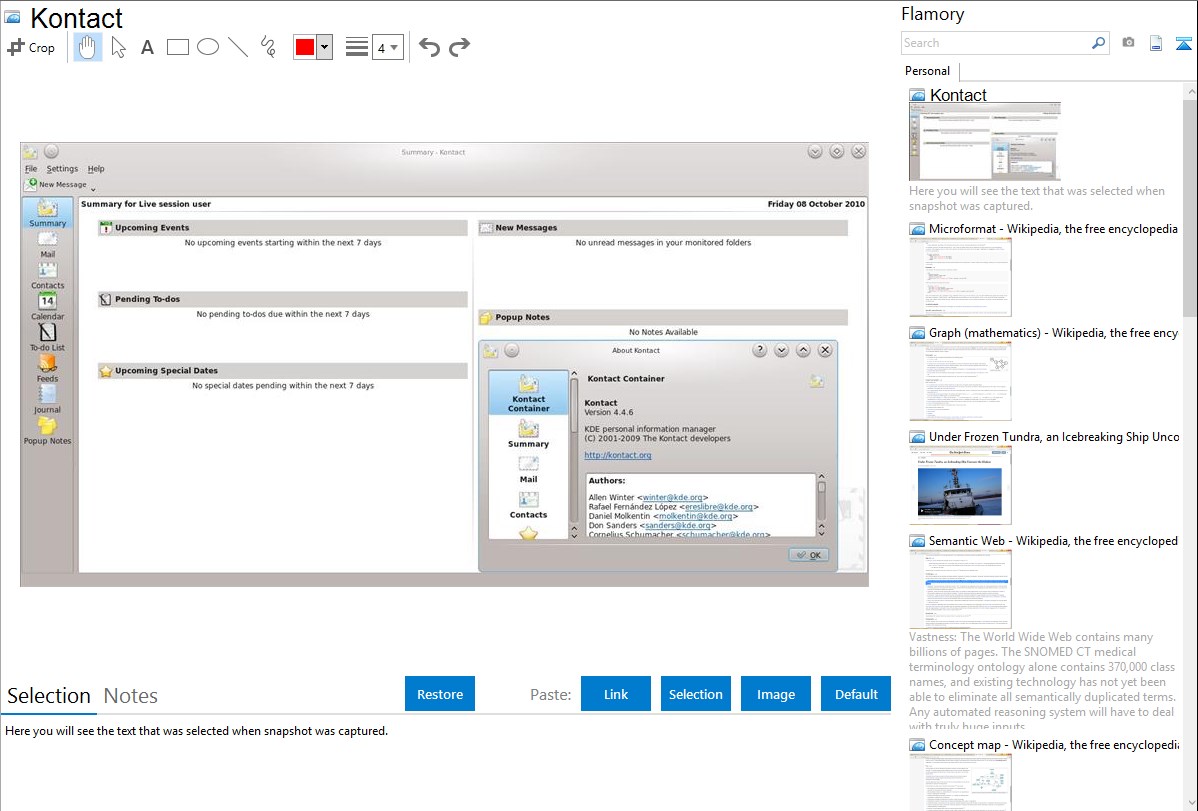The width and height of the screenshot is (1198, 811).
Task: Click the red color swatch
Action: (x=305, y=47)
